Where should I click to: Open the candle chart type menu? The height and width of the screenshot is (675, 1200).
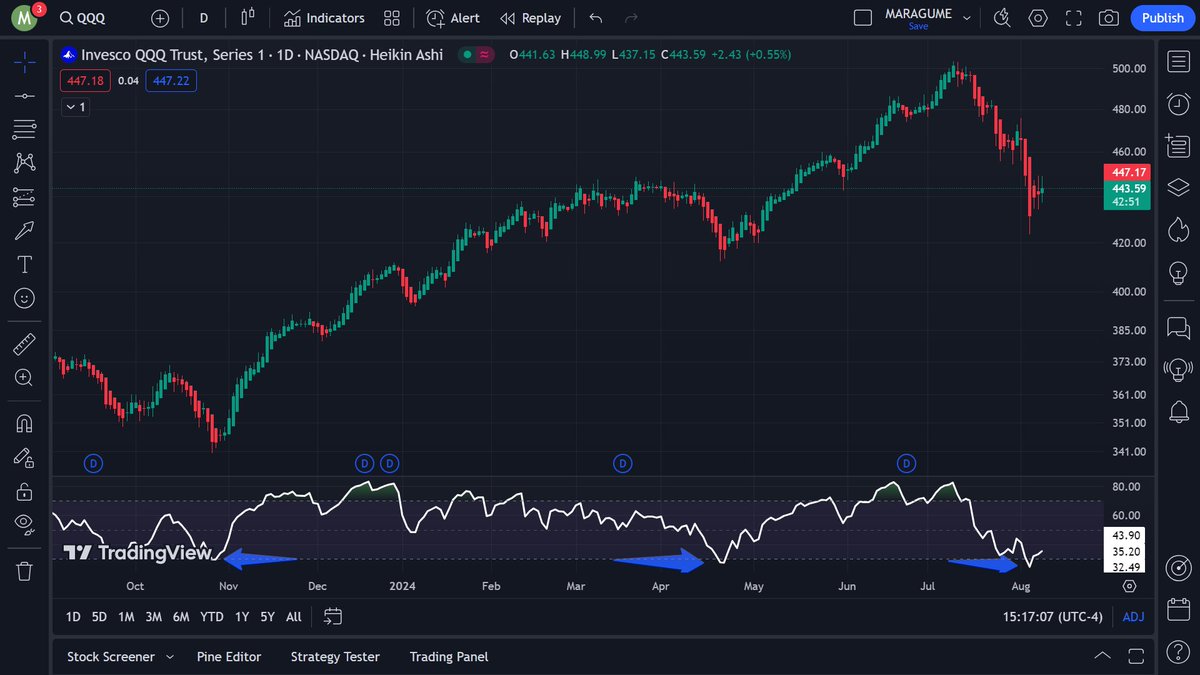249,18
